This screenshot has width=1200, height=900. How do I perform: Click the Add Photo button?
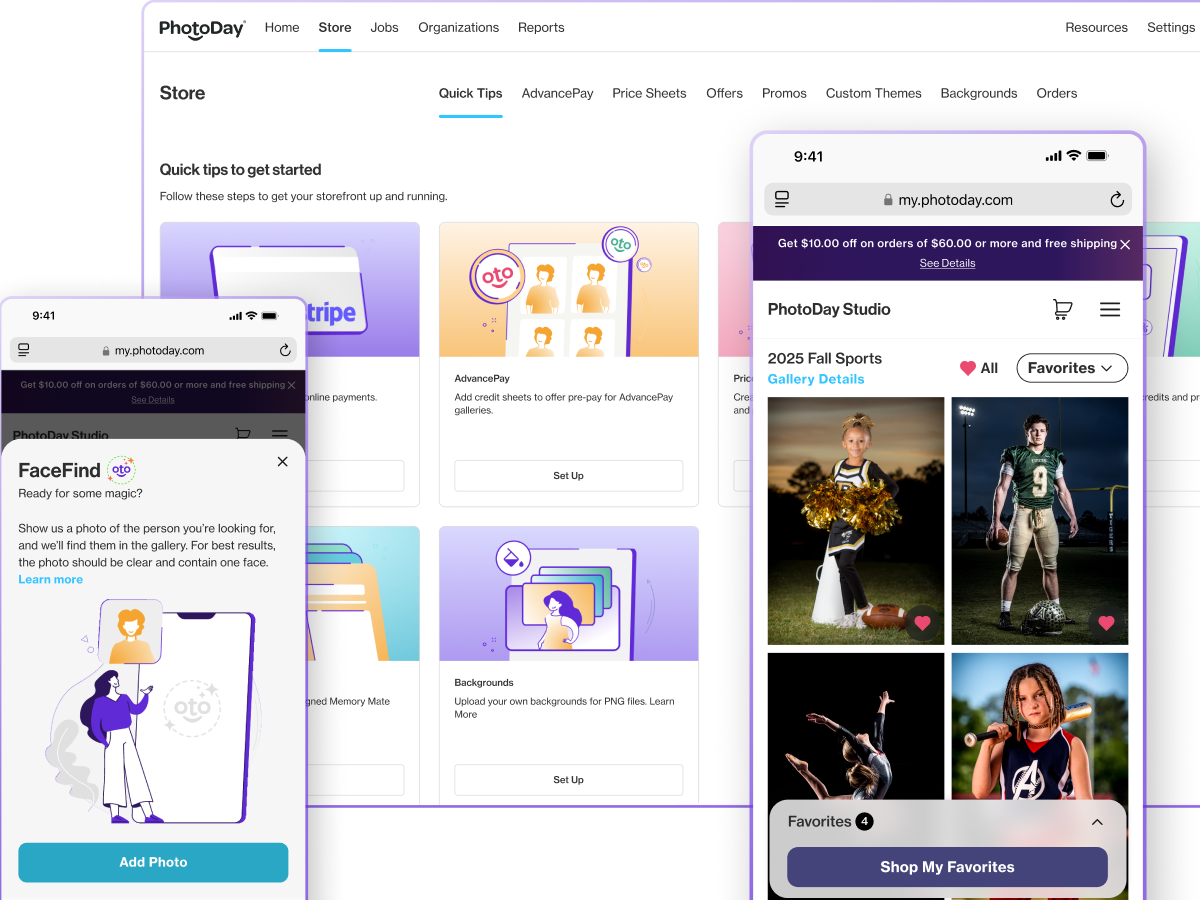pyautogui.click(x=153, y=862)
